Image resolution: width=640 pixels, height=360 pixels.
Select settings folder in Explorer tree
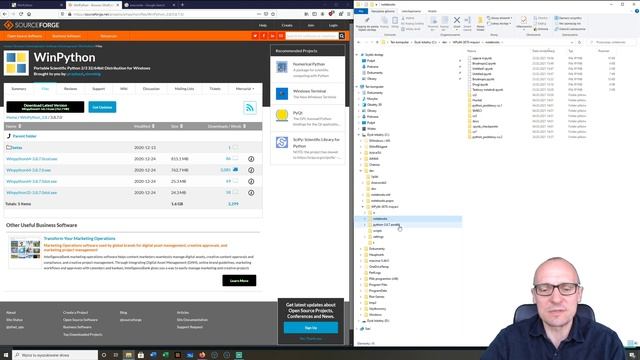(x=378, y=237)
